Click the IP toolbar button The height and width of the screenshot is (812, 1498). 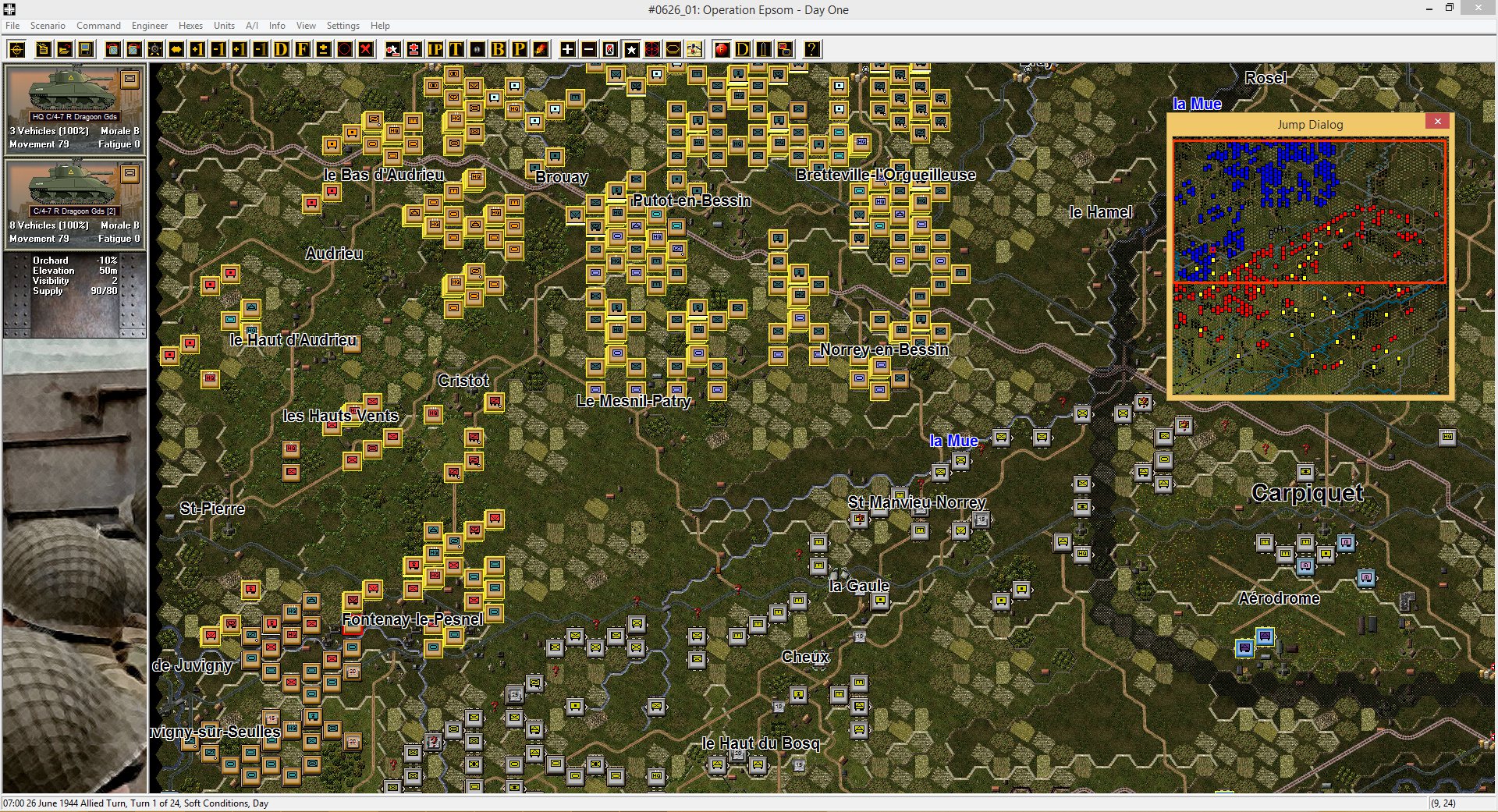[x=435, y=50]
